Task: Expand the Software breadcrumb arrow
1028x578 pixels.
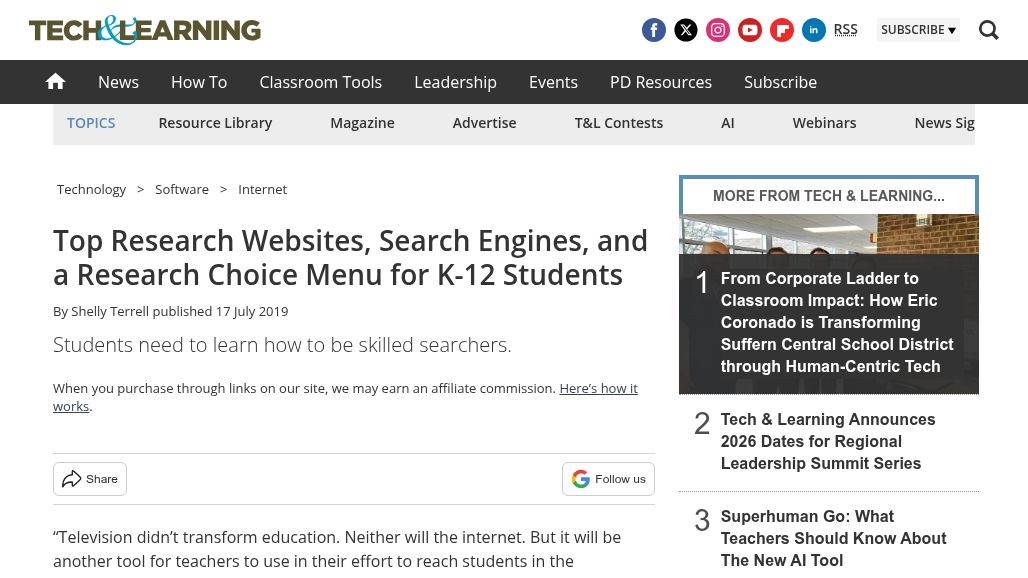Action: pos(223,189)
